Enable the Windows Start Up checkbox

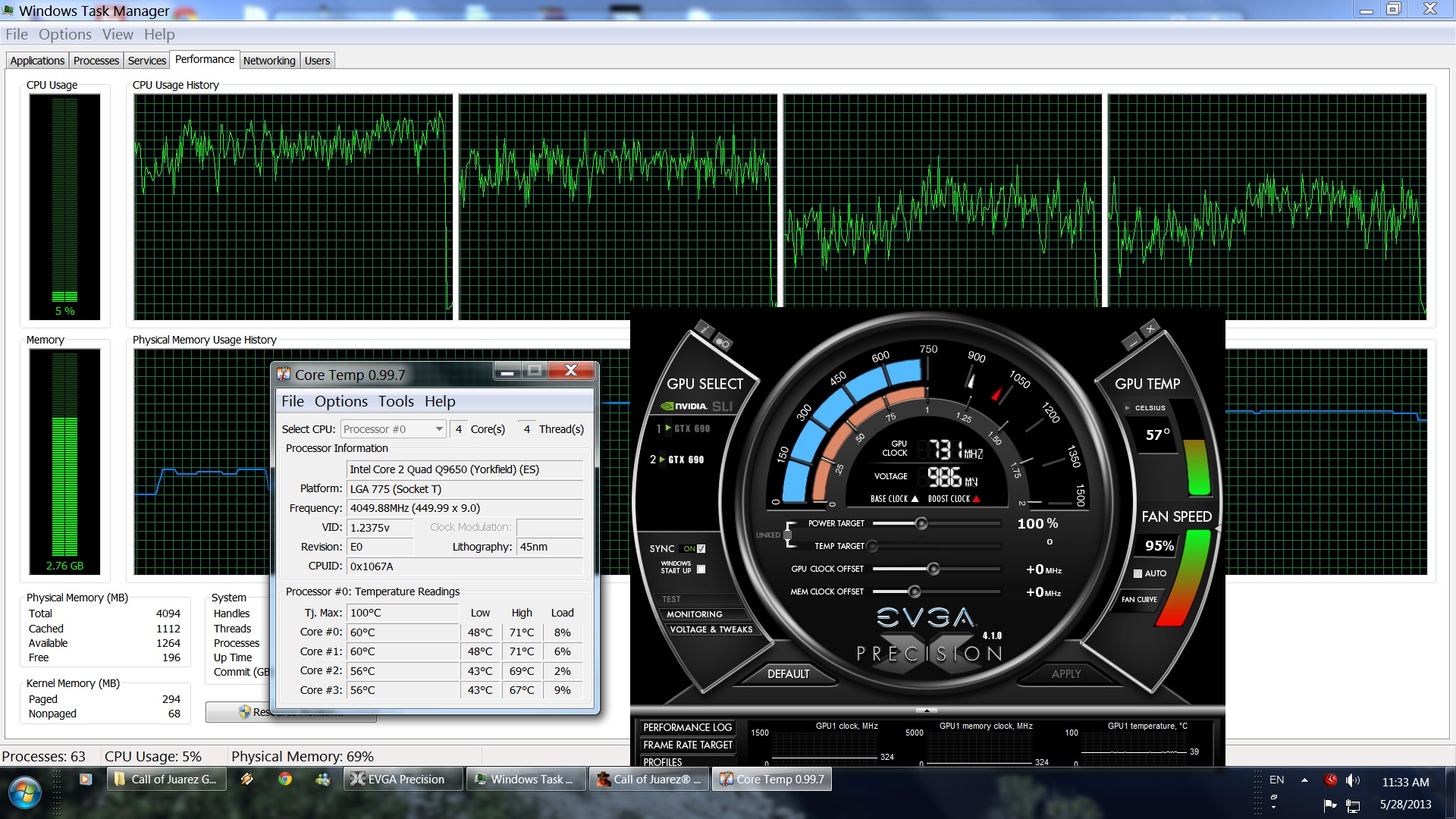tap(701, 569)
